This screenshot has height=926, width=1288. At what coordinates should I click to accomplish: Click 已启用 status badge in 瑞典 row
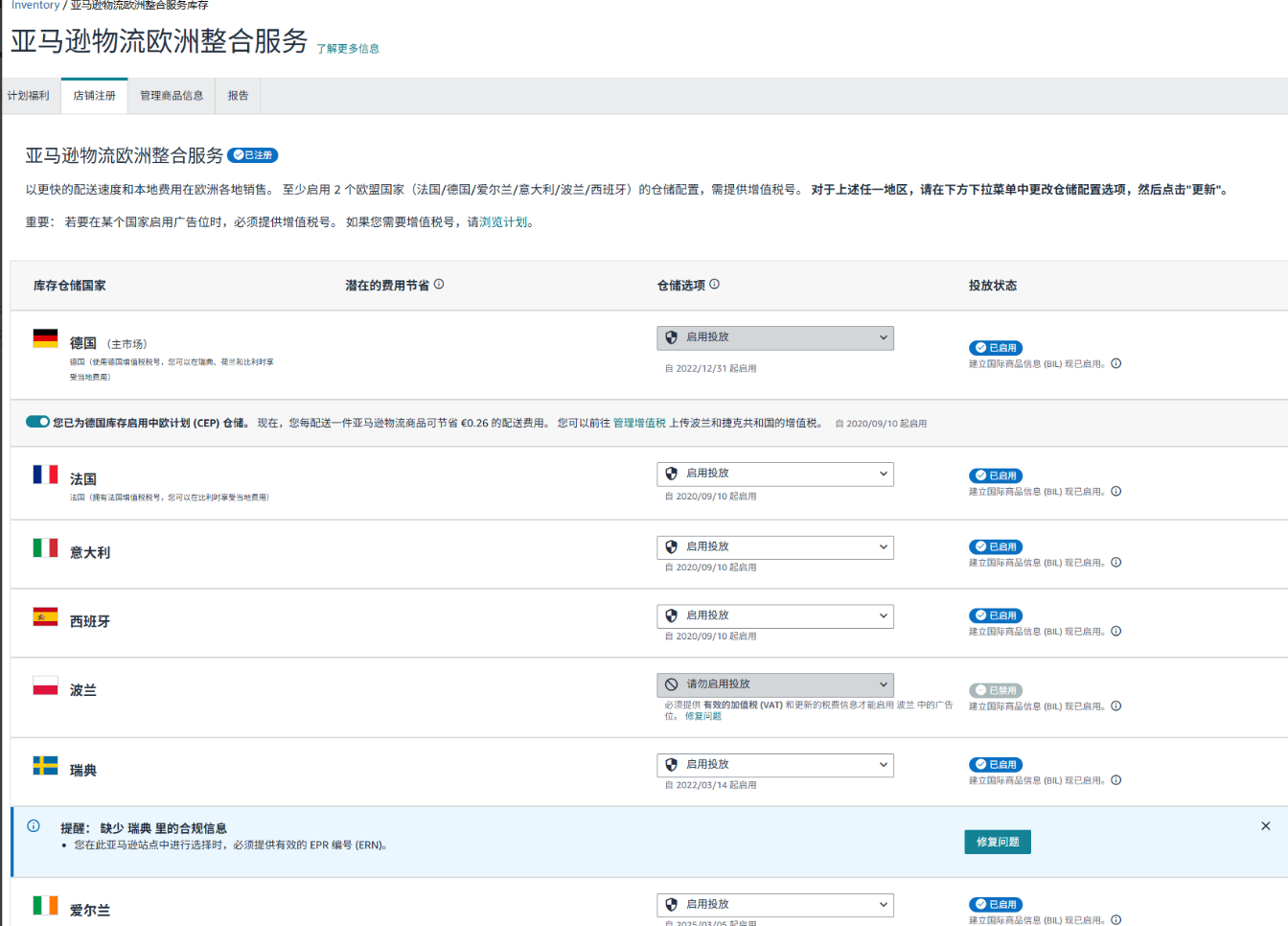[x=996, y=765]
